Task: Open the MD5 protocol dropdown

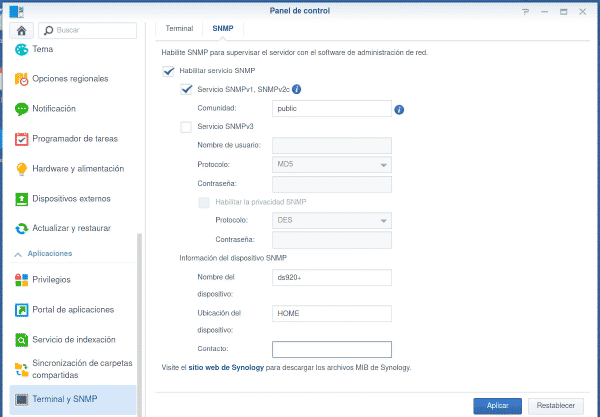Action: [332, 165]
